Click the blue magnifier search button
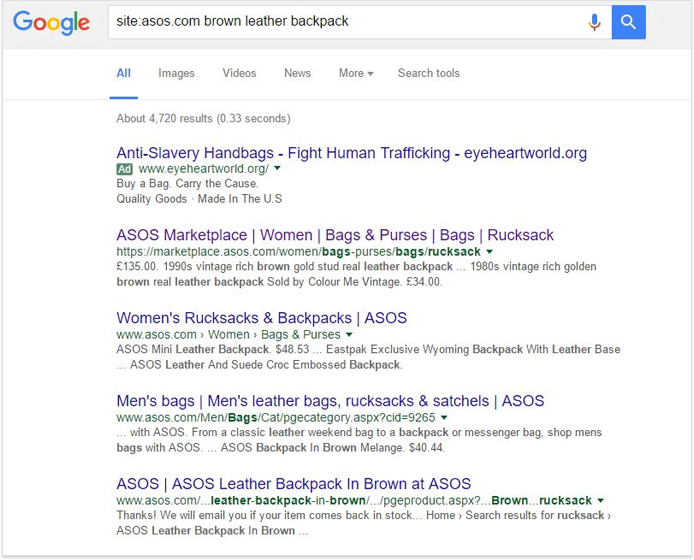 coord(628,22)
